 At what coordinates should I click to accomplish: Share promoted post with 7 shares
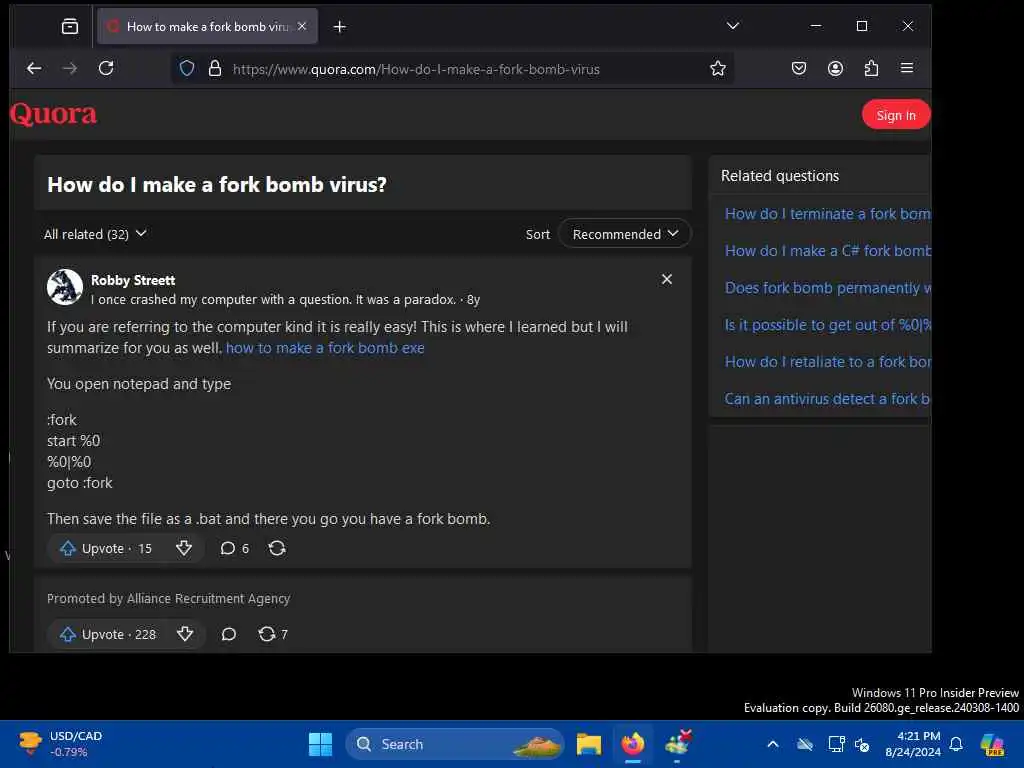click(x=273, y=634)
